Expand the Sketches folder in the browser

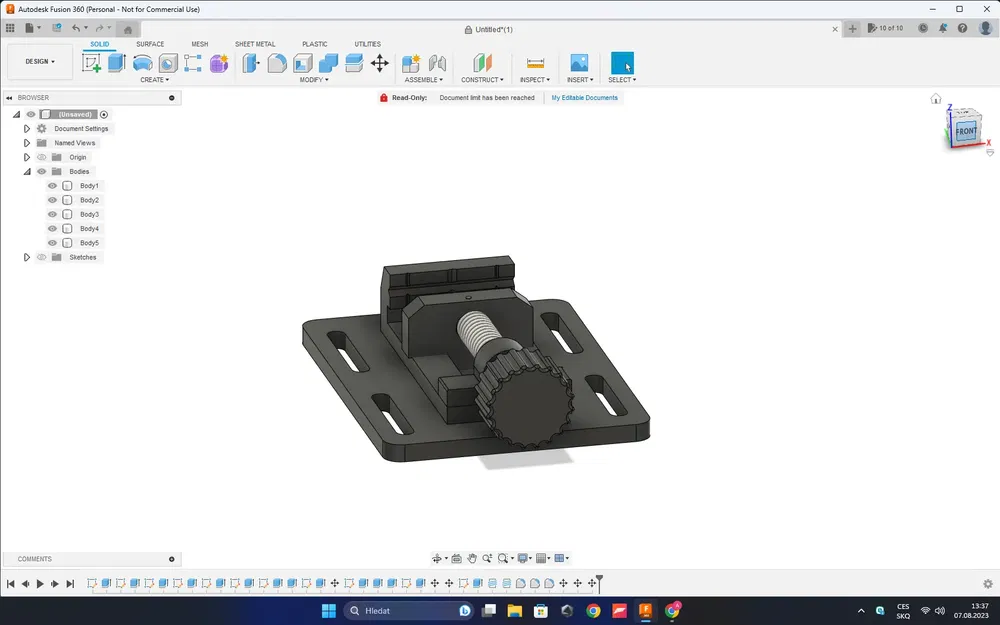27,257
